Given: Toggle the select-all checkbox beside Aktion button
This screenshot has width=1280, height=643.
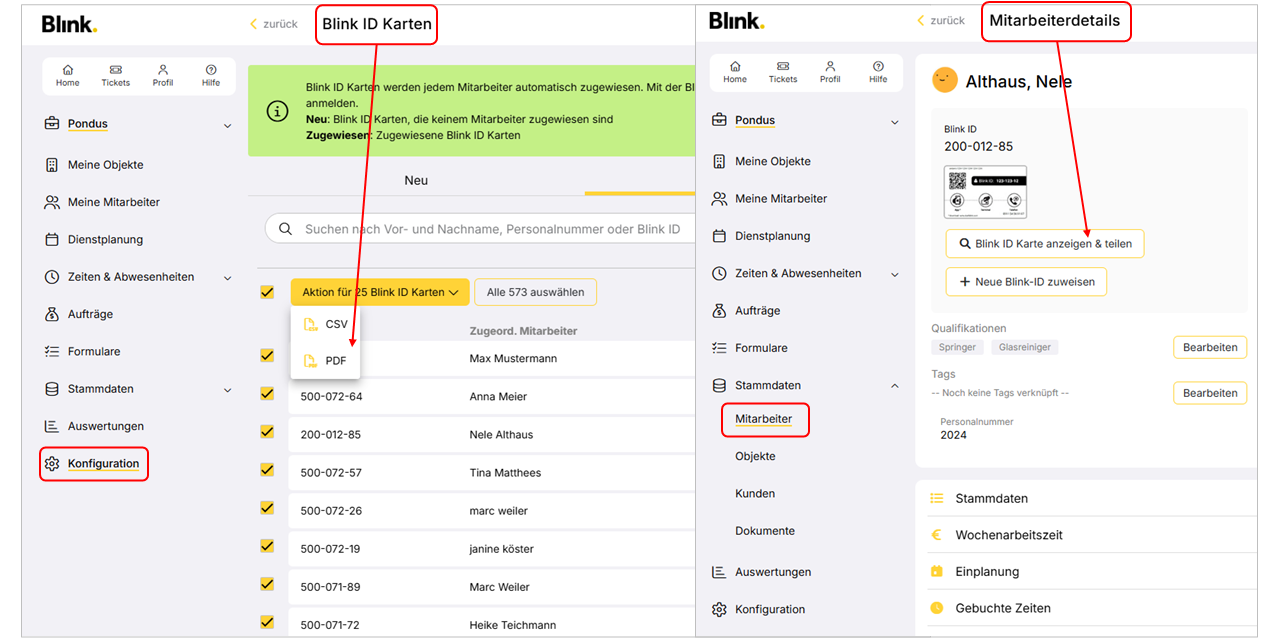Looking at the screenshot, I should (x=267, y=292).
